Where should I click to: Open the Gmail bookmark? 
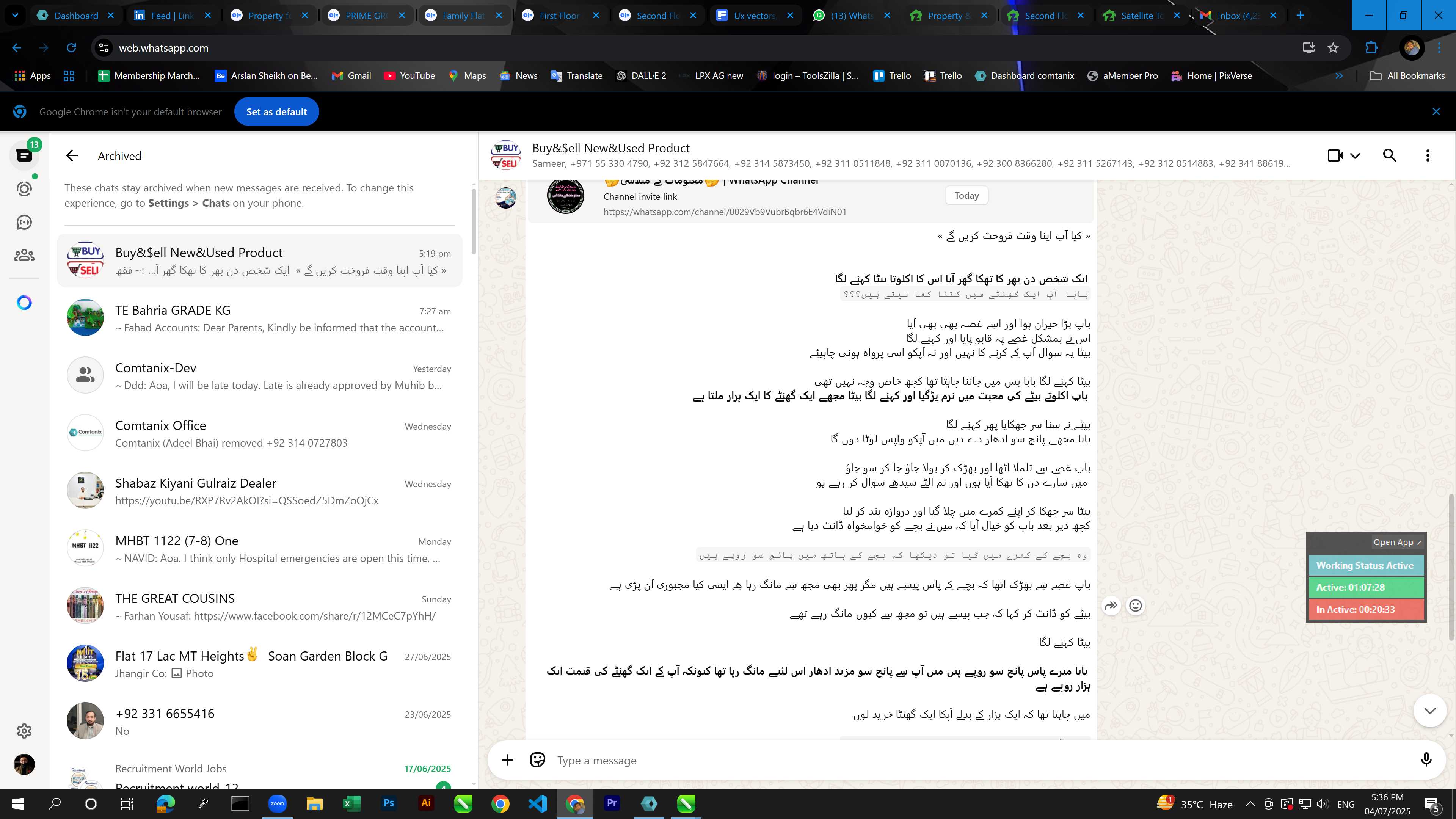pyautogui.click(x=351, y=76)
